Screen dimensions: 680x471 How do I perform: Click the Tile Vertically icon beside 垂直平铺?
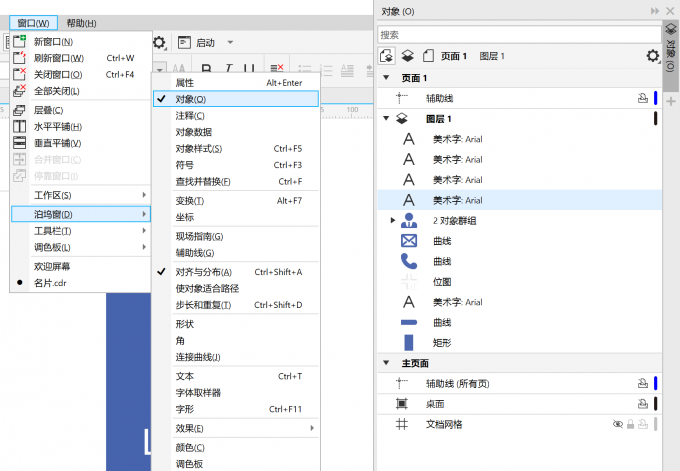pyautogui.click(x=20, y=143)
